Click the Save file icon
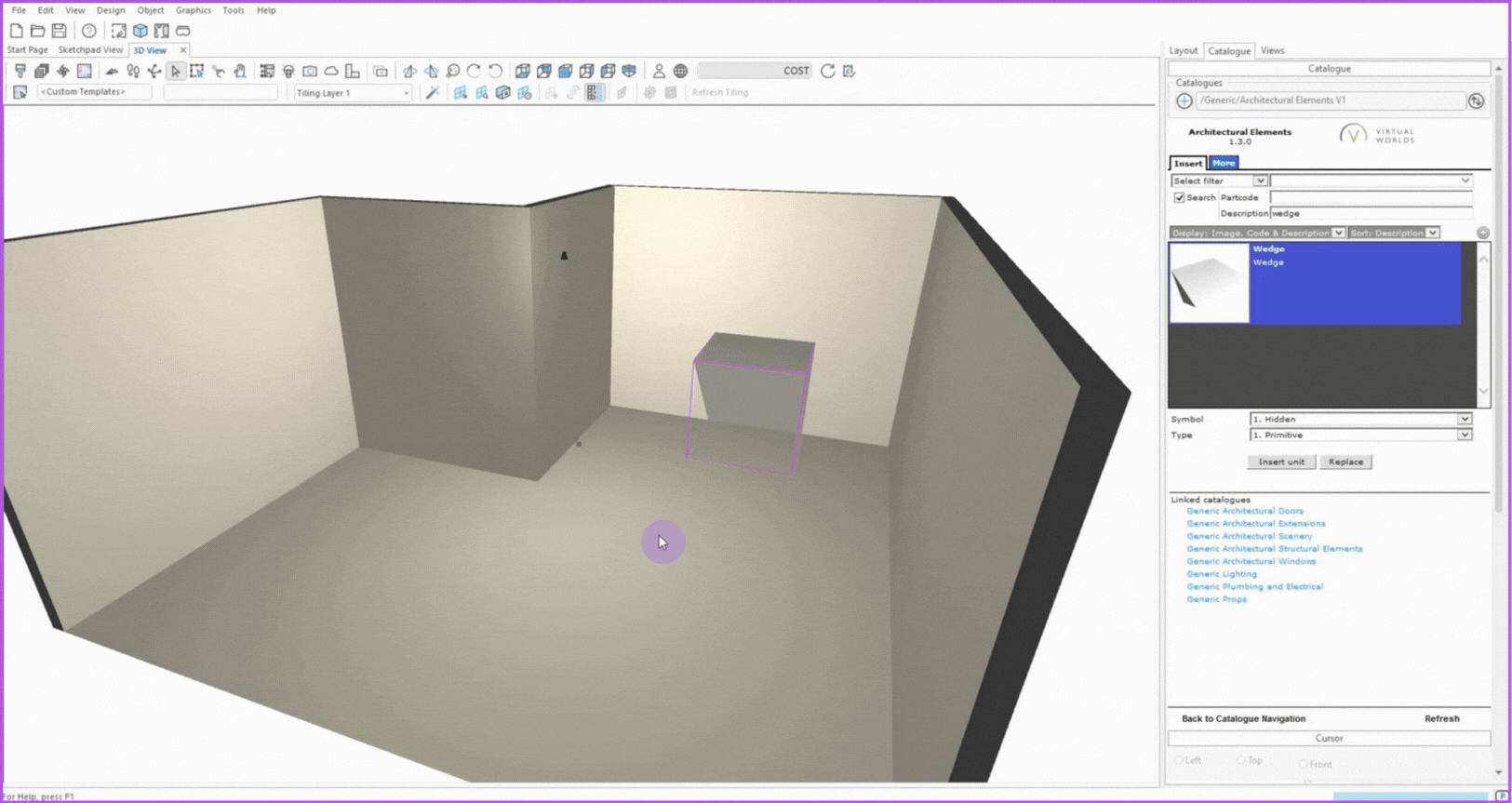Viewport: 1512px width, 803px height. pos(59,31)
